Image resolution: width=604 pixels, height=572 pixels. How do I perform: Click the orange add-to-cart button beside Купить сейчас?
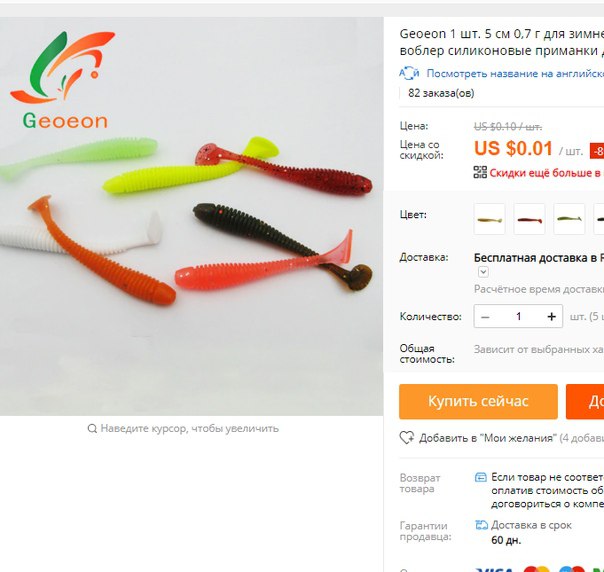pos(585,401)
